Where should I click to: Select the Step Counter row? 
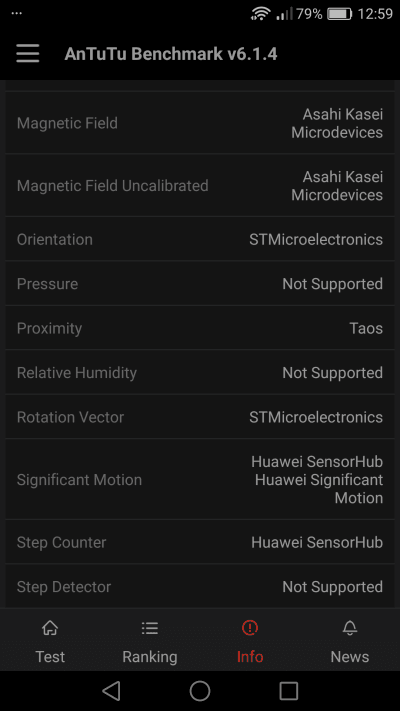point(200,542)
